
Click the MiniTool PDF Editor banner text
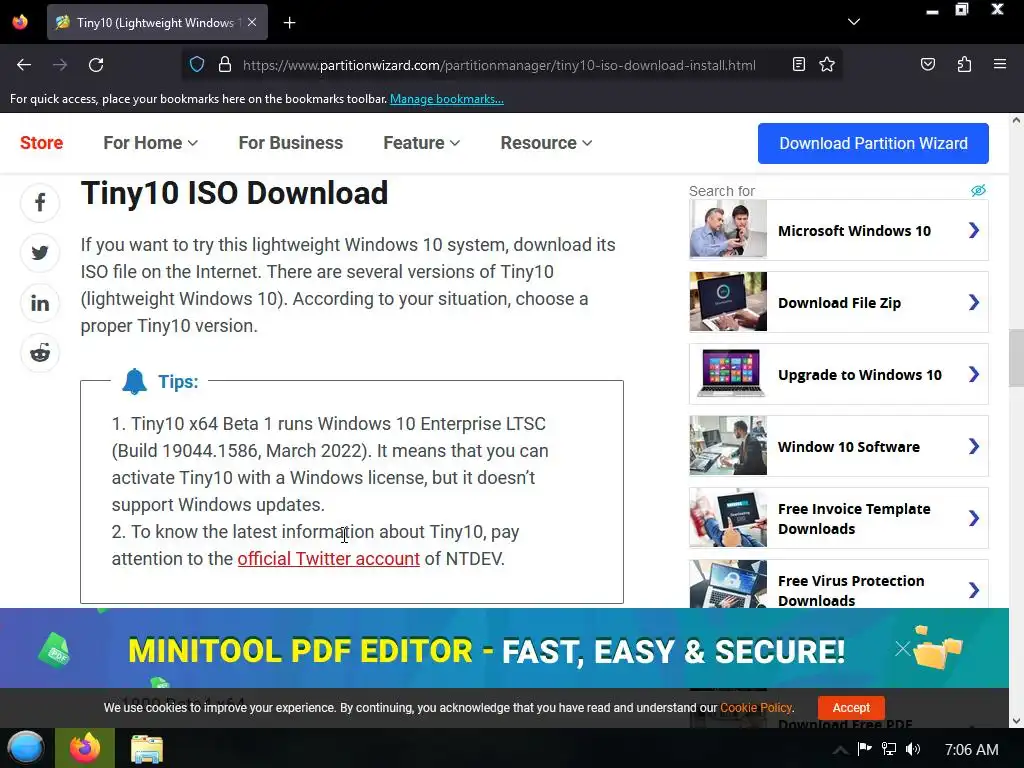[487, 651]
